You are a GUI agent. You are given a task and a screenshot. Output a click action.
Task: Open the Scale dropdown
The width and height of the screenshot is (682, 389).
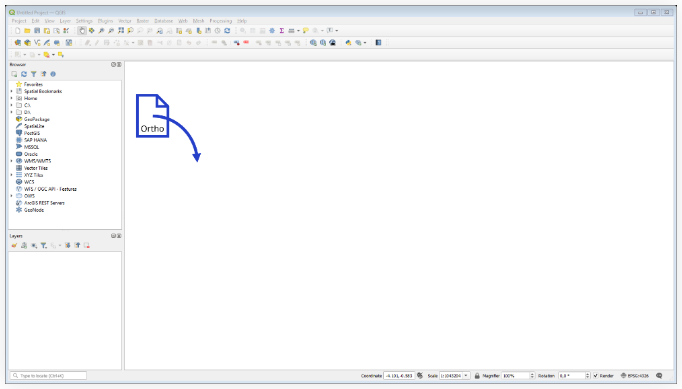[466, 376]
